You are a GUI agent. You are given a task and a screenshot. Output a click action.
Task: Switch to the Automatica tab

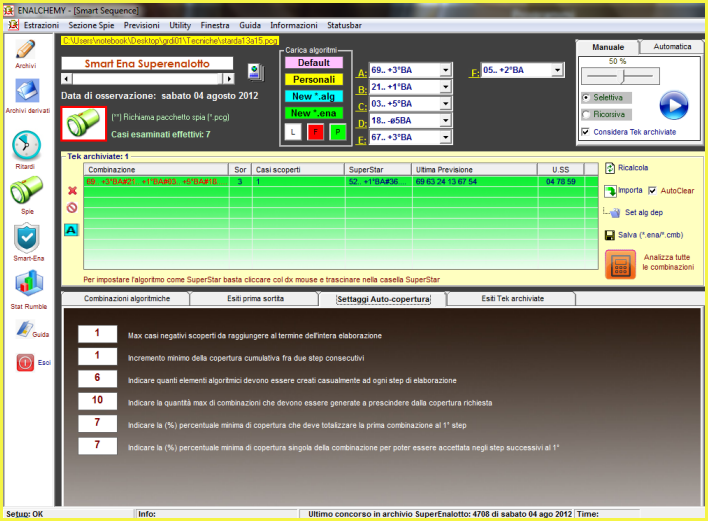click(x=672, y=47)
